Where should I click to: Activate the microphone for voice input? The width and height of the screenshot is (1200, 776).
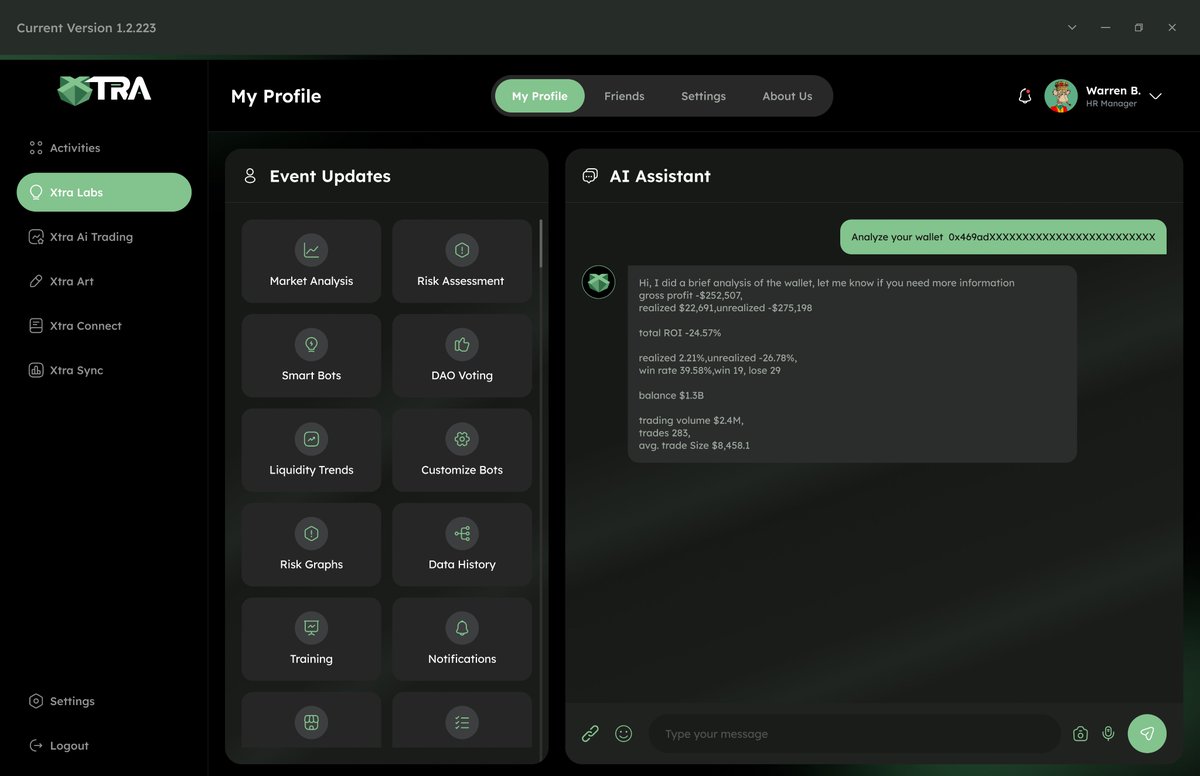[1108, 733]
